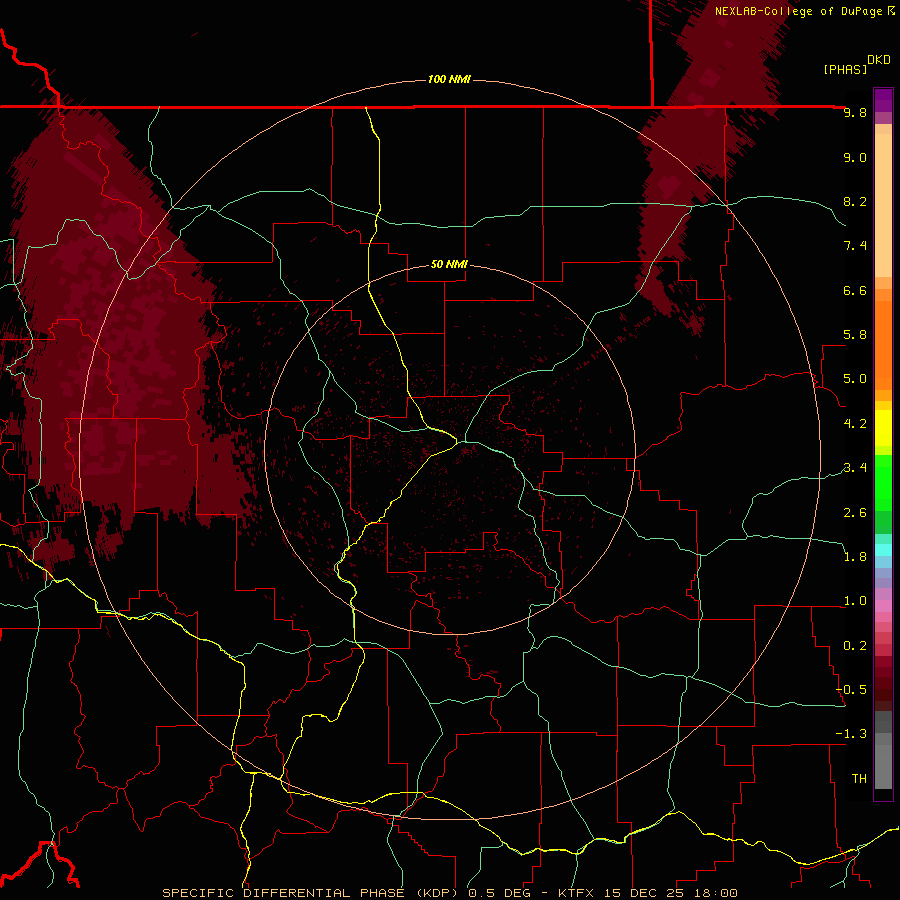The image size is (900, 900).
Task: Click the orange segment of the color bar
Action: point(883,345)
